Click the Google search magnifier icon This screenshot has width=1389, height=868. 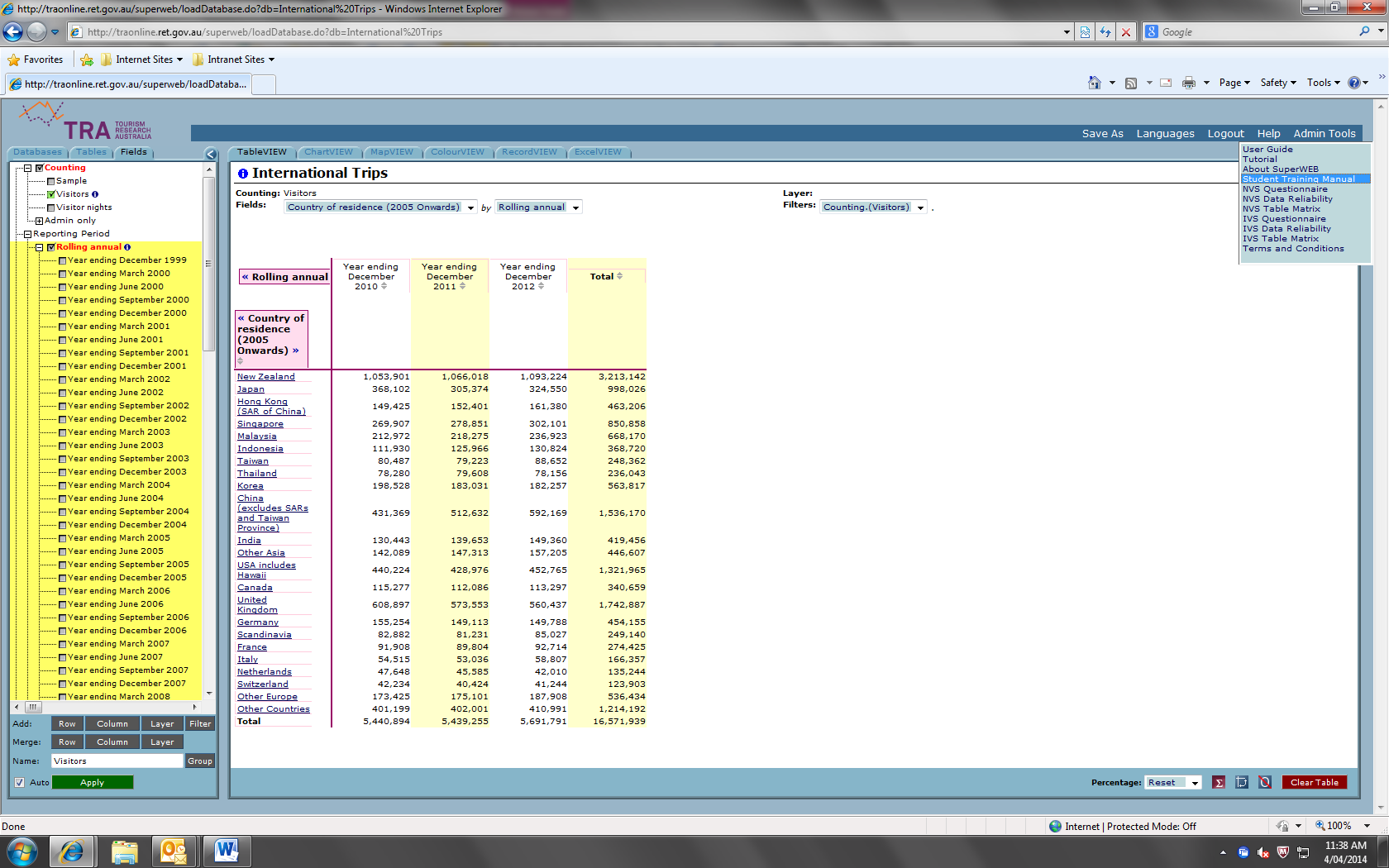[x=1364, y=31]
